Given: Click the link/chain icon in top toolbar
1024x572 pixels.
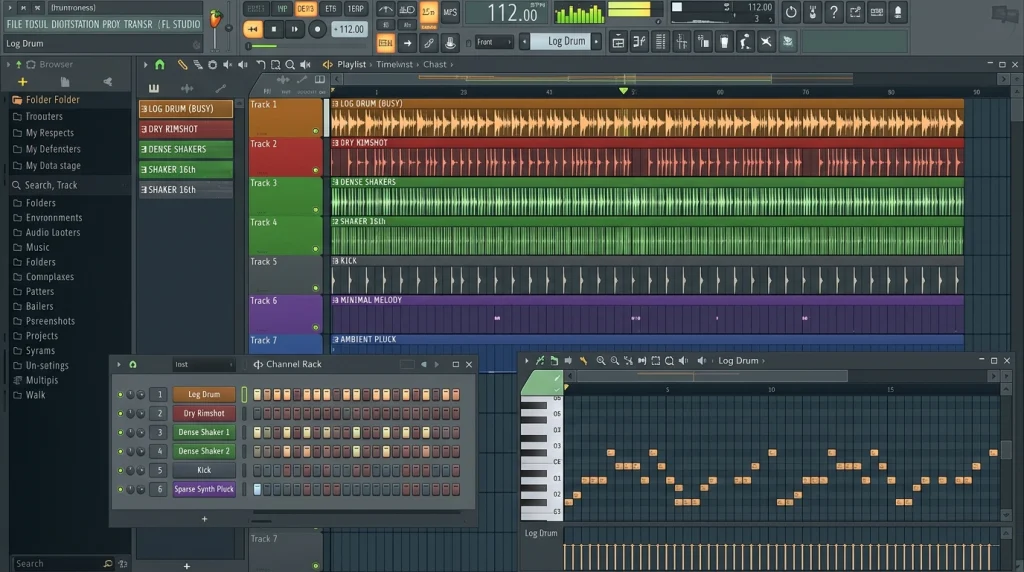Looking at the screenshot, I should [428, 43].
